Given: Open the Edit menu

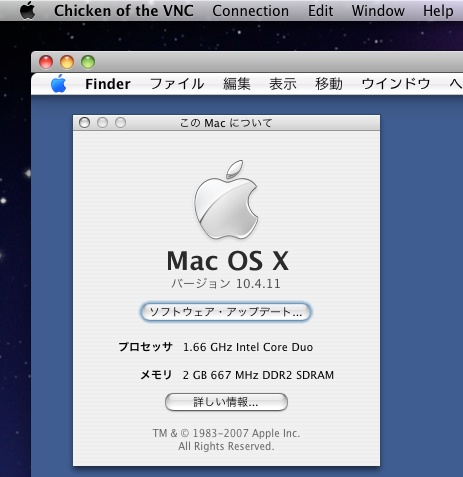Looking at the screenshot, I should (320, 11).
